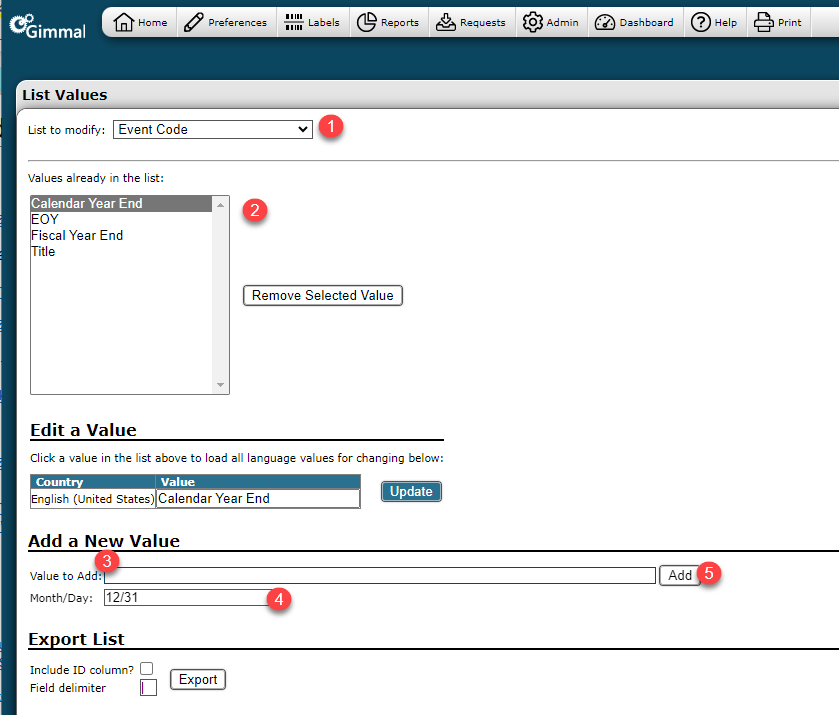Click the Print printer icon
Image resolution: width=839 pixels, height=715 pixels.
[764, 22]
